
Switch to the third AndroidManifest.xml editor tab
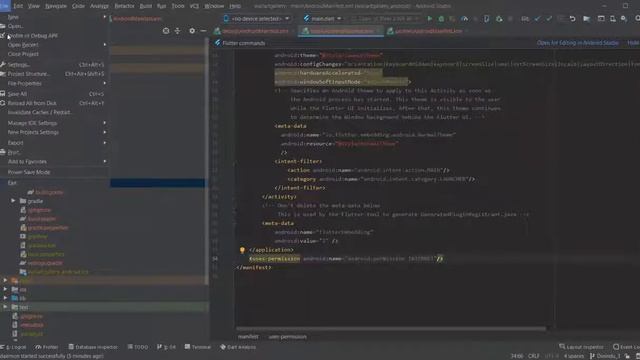[x=427, y=31]
